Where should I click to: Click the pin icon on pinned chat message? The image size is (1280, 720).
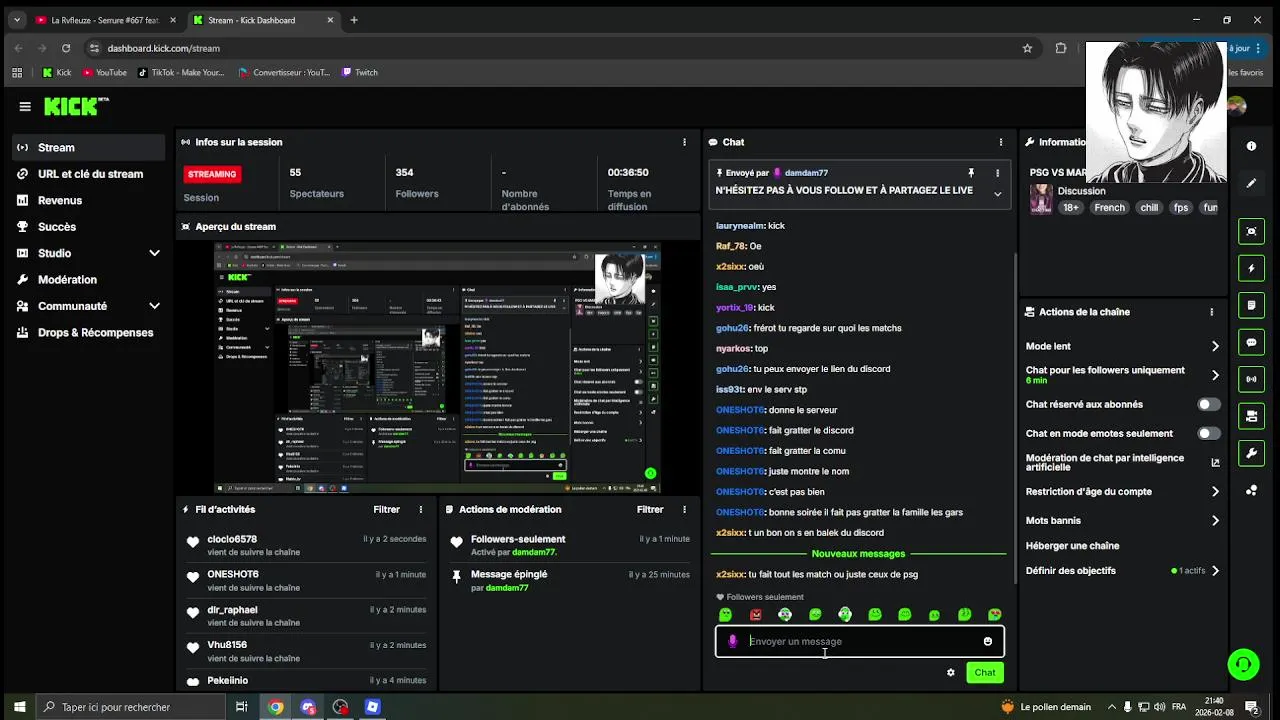[970, 173]
